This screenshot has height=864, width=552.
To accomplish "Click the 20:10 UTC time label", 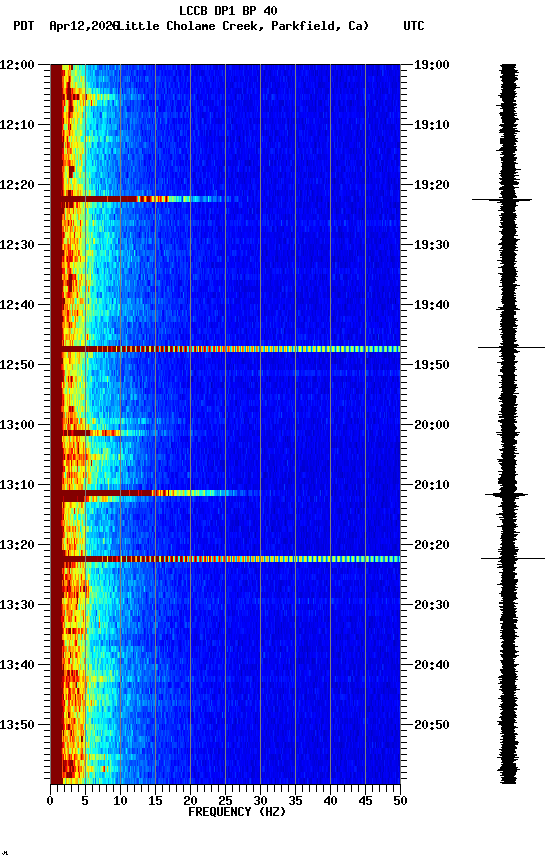I will (x=432, y=485).
